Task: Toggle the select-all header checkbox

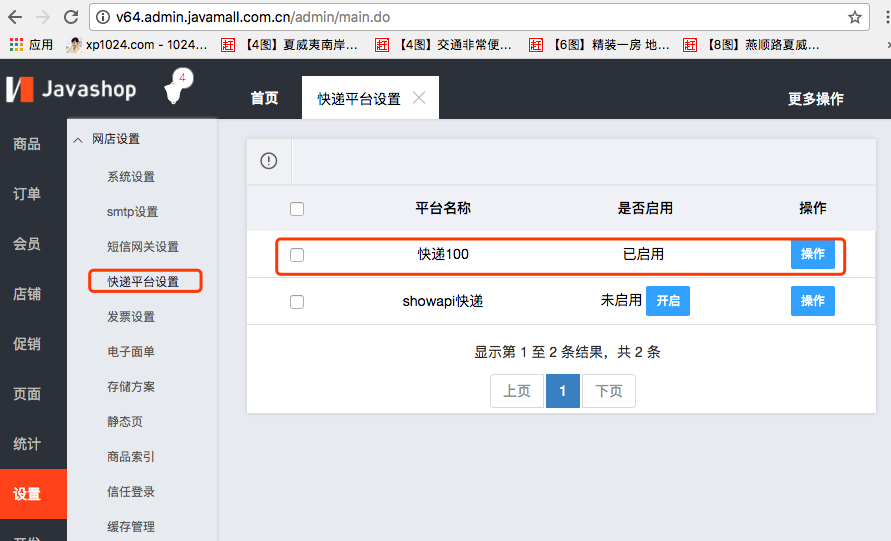Action: point(297,209)
